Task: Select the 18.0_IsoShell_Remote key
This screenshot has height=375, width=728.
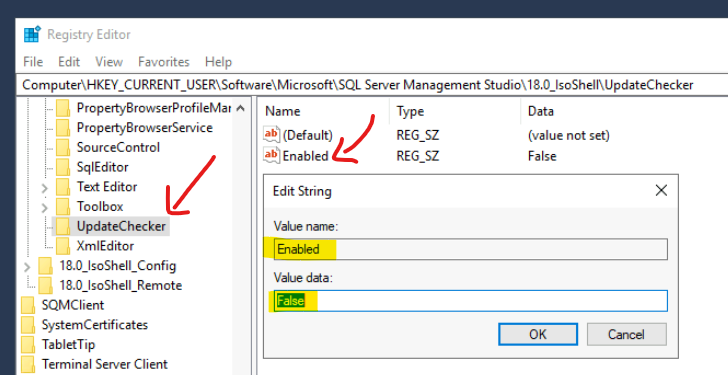Action: pyautogui.click(x=120, y=285)
